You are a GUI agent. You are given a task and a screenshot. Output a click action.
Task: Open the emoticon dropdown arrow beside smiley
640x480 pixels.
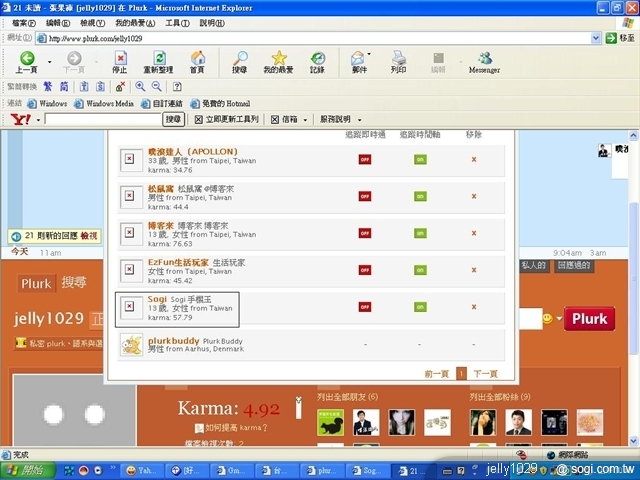tap(559, 319)
